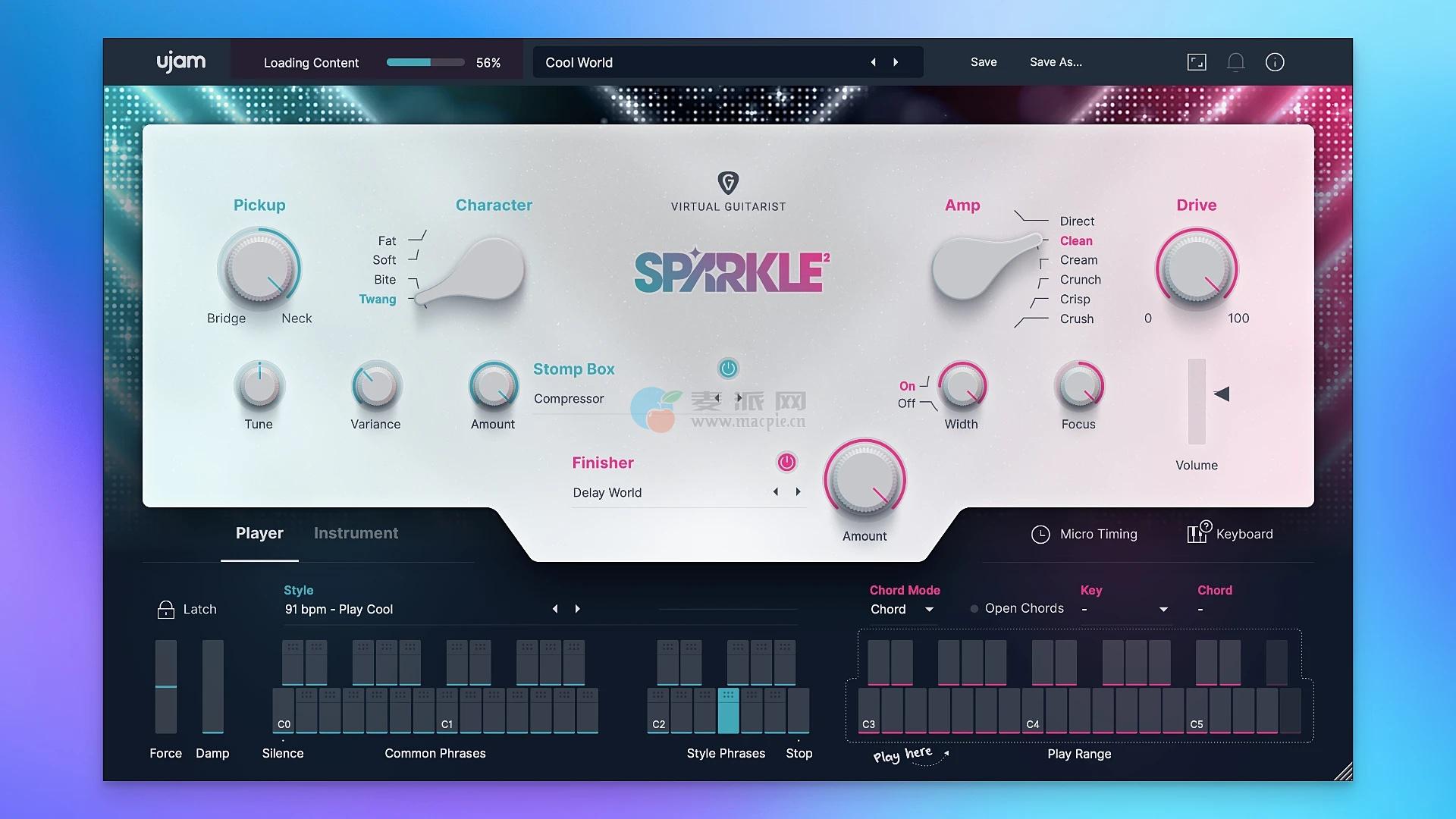Switch to the Instrument tab
This screenshot has height=819, width=1456.
tap(356, 533)
